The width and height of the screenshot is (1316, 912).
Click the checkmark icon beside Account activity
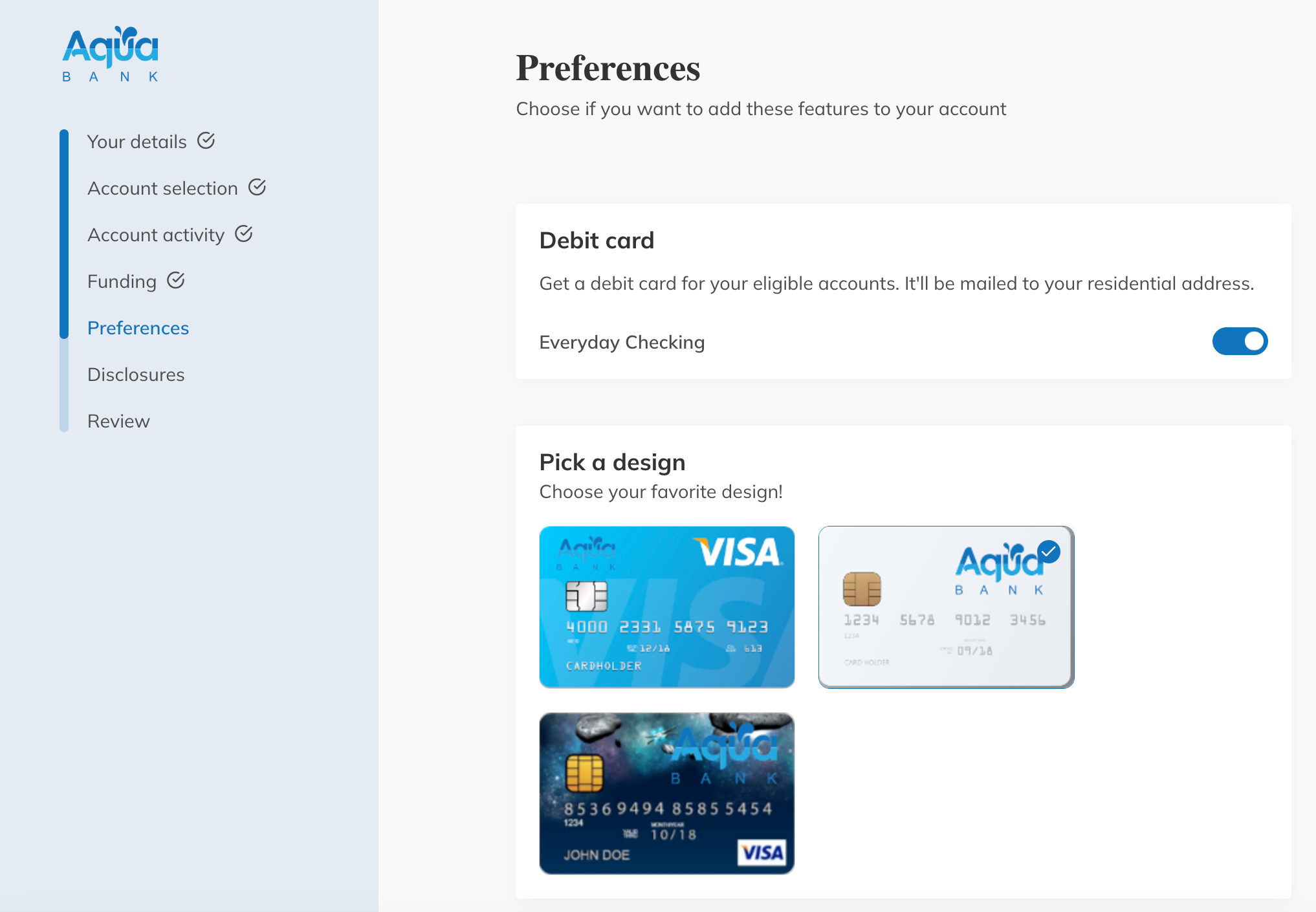click(x=243, y=233)
